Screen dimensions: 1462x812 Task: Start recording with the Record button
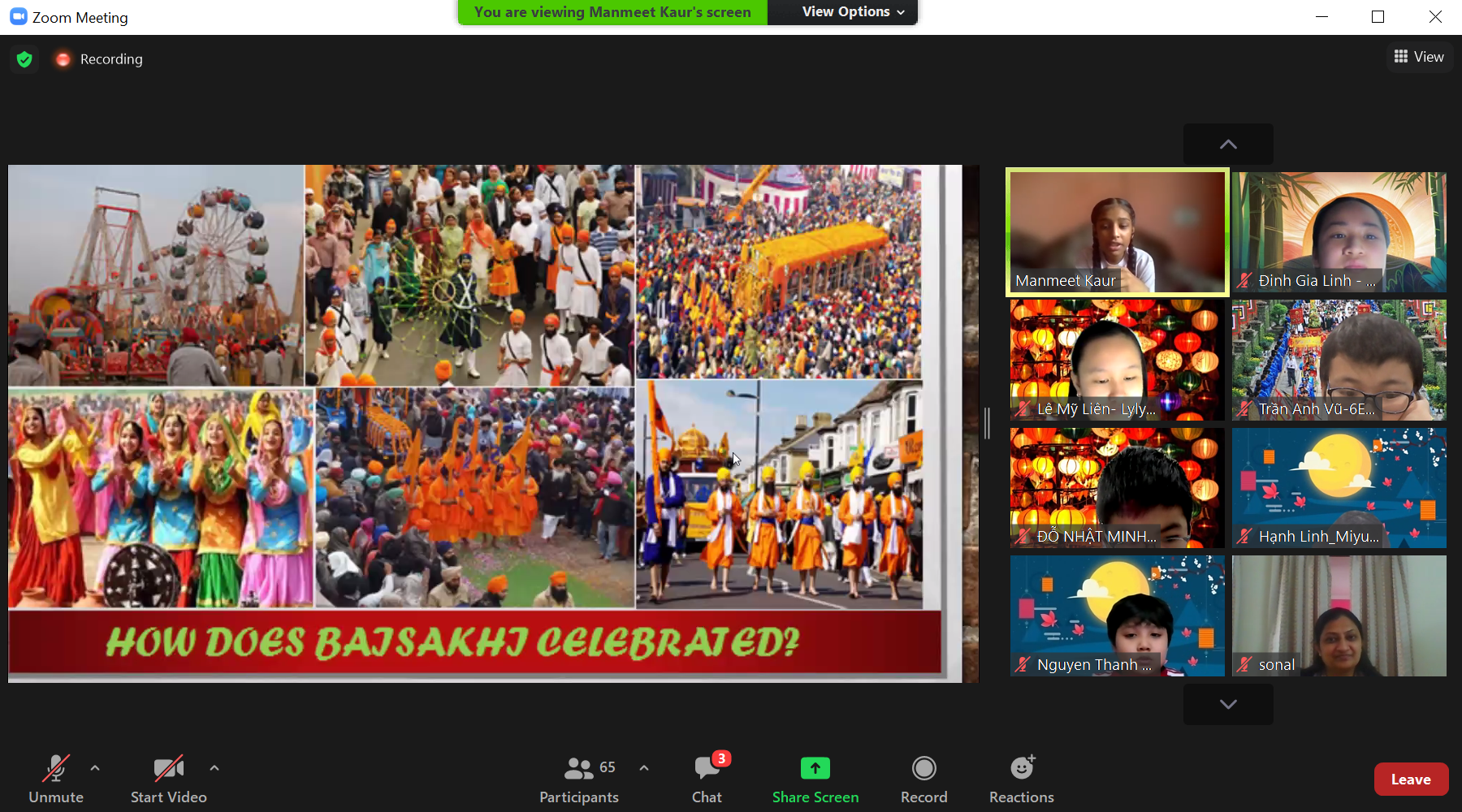pyautogui.click(x=923, y=779)
